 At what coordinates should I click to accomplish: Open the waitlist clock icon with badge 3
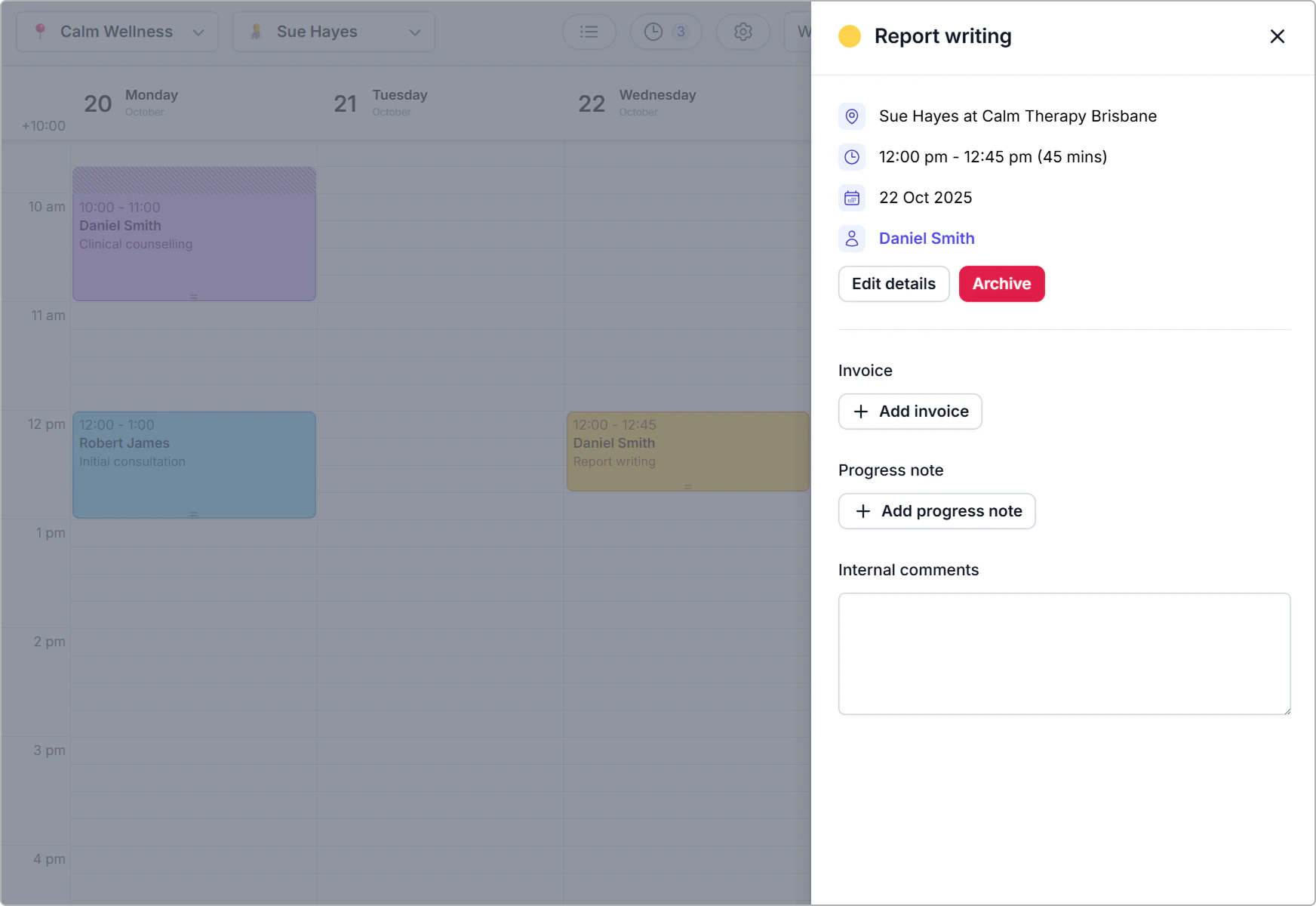point(666,32)
